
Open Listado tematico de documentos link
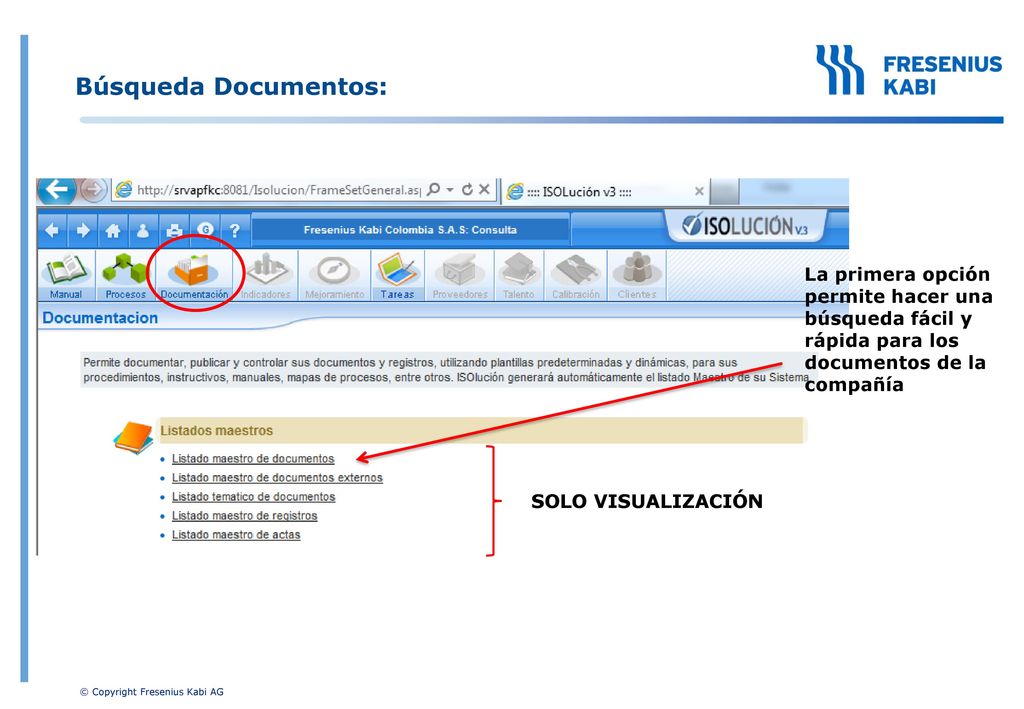tap(253, 497)
